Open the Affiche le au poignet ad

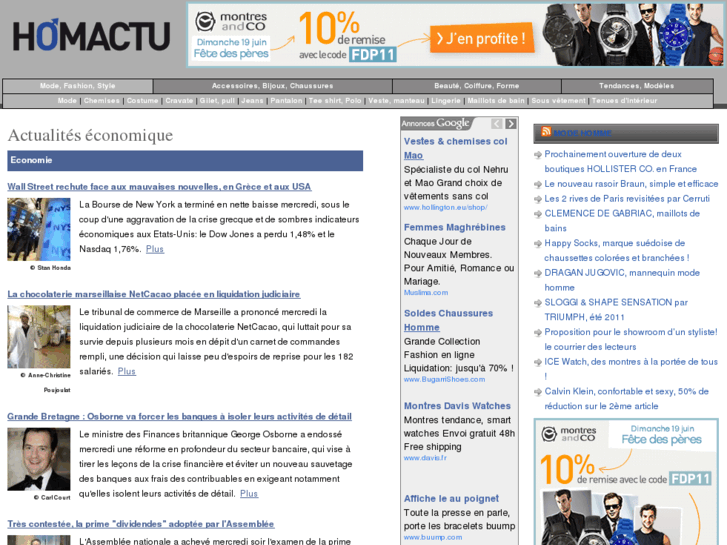click(x=451, y=499)
